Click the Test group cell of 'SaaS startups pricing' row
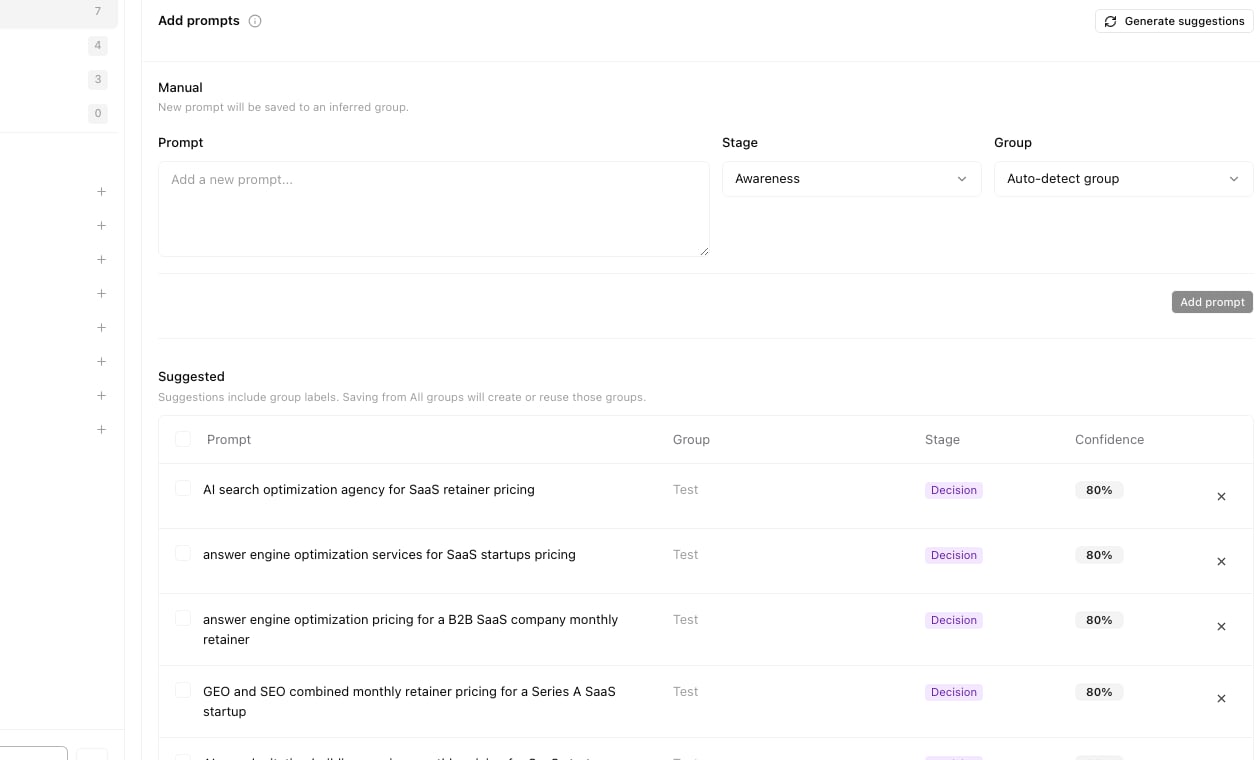1260x760 pixels. tap(685, 554)
